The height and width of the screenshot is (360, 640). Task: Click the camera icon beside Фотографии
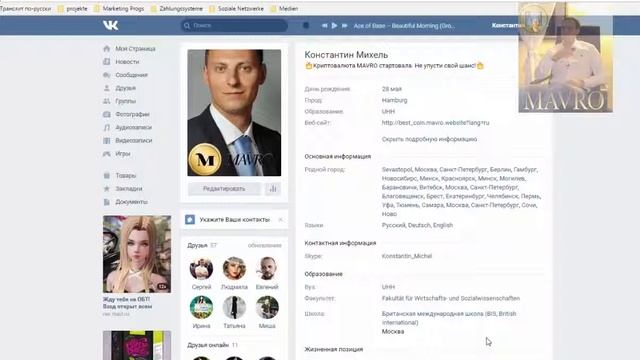pos(107,114)
